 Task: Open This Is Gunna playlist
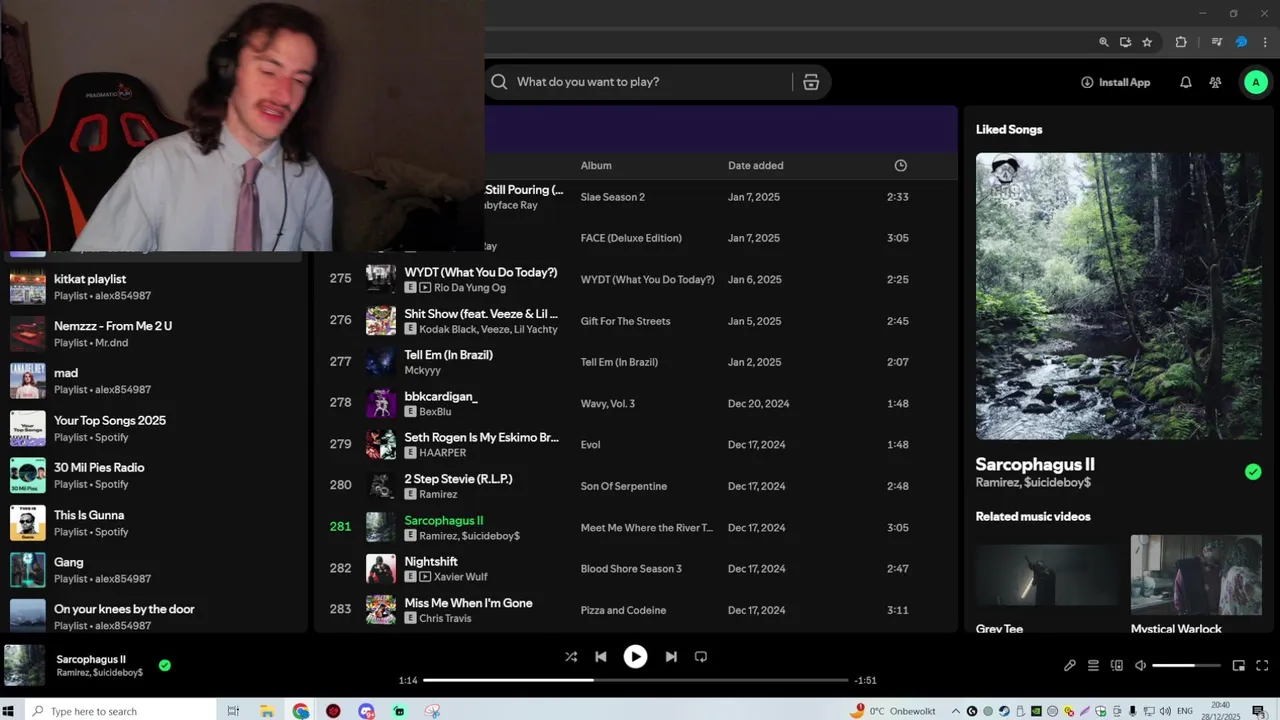[x=155, y=523]
